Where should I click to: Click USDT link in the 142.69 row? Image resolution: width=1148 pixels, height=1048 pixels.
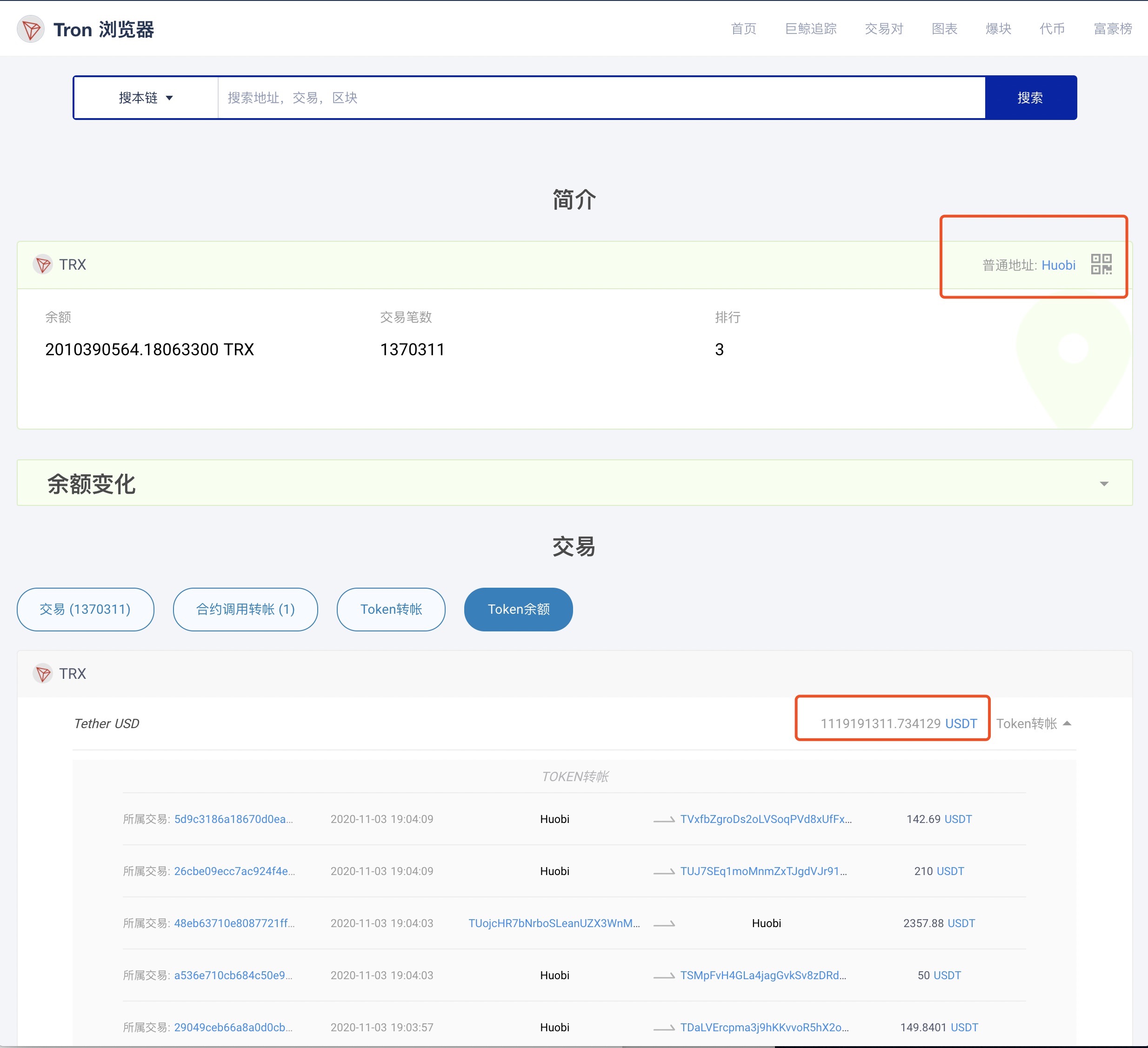click(x=958, y=819)
